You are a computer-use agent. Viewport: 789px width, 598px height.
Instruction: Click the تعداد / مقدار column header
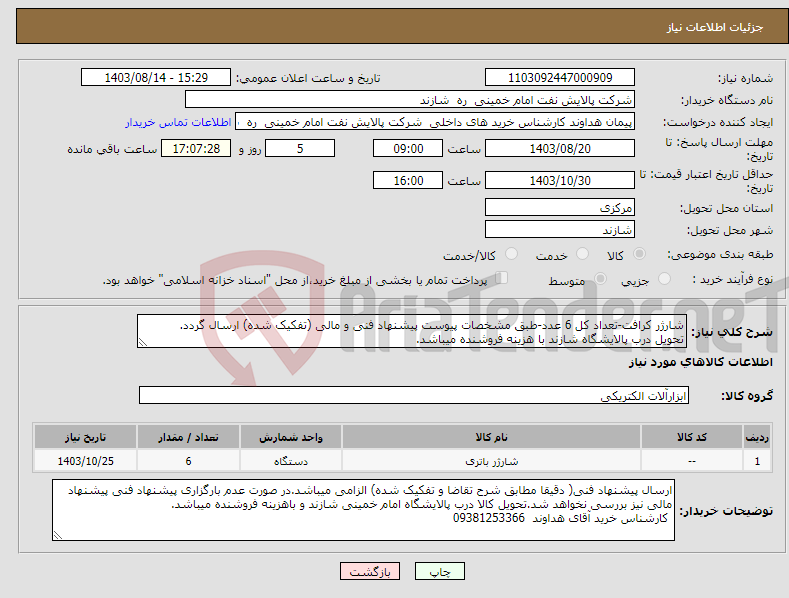pos(188,437)
